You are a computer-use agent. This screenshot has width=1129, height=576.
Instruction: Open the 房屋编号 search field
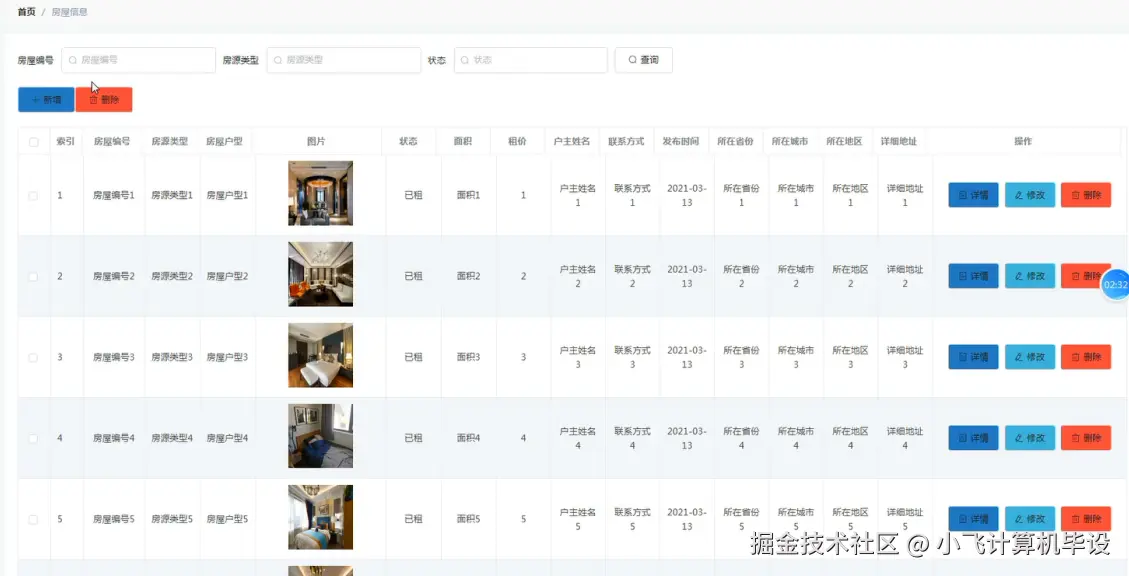click(x=137, y=60)
